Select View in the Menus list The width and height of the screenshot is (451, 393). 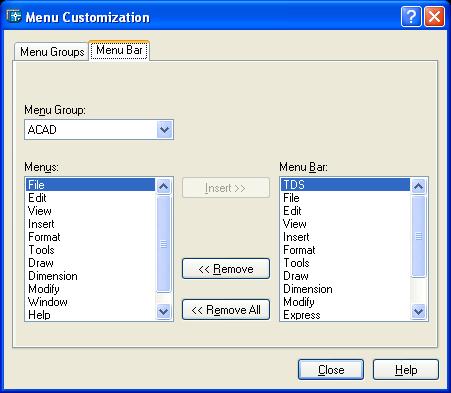(90, 211)
